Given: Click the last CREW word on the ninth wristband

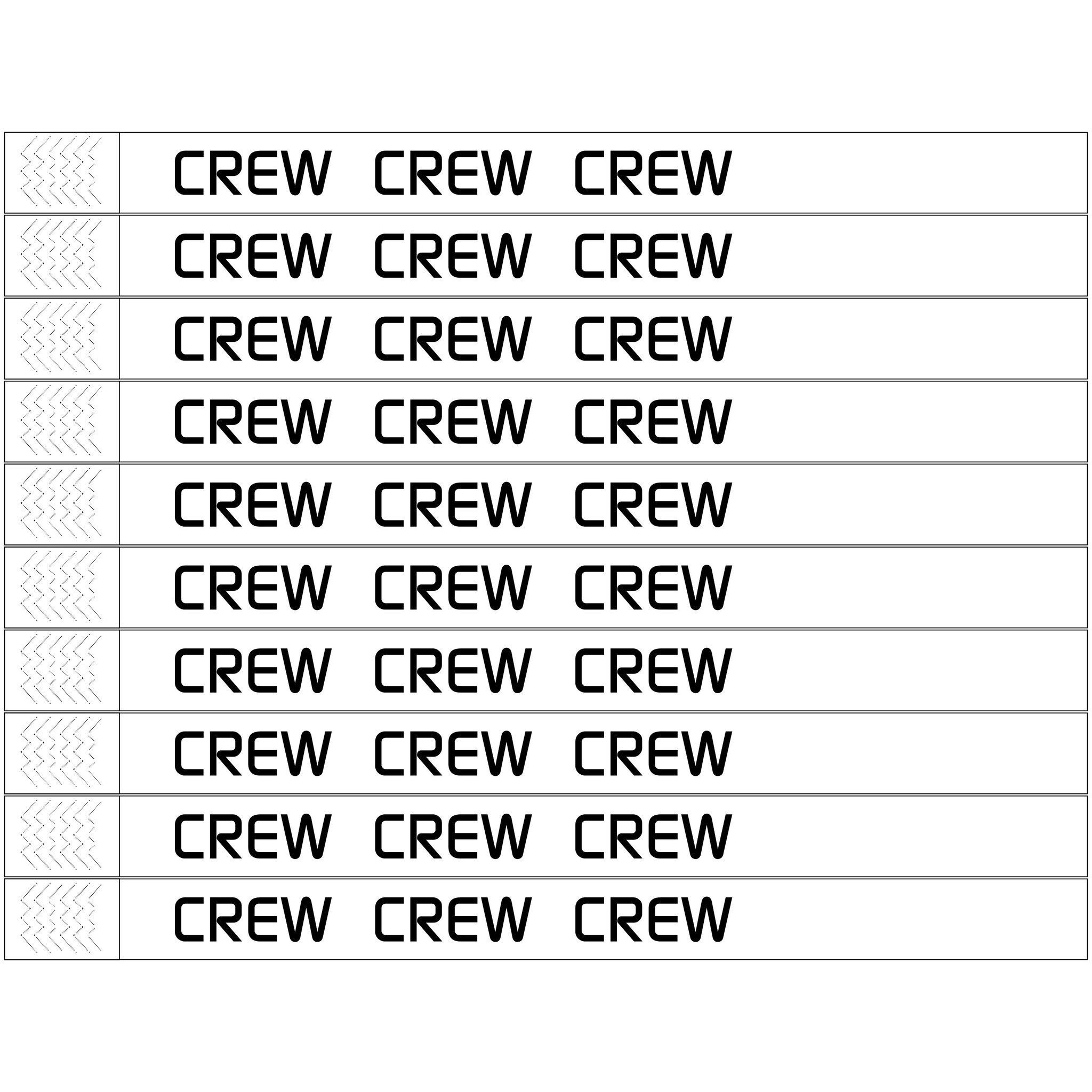Looking at the screenshot, I should 653,836.
